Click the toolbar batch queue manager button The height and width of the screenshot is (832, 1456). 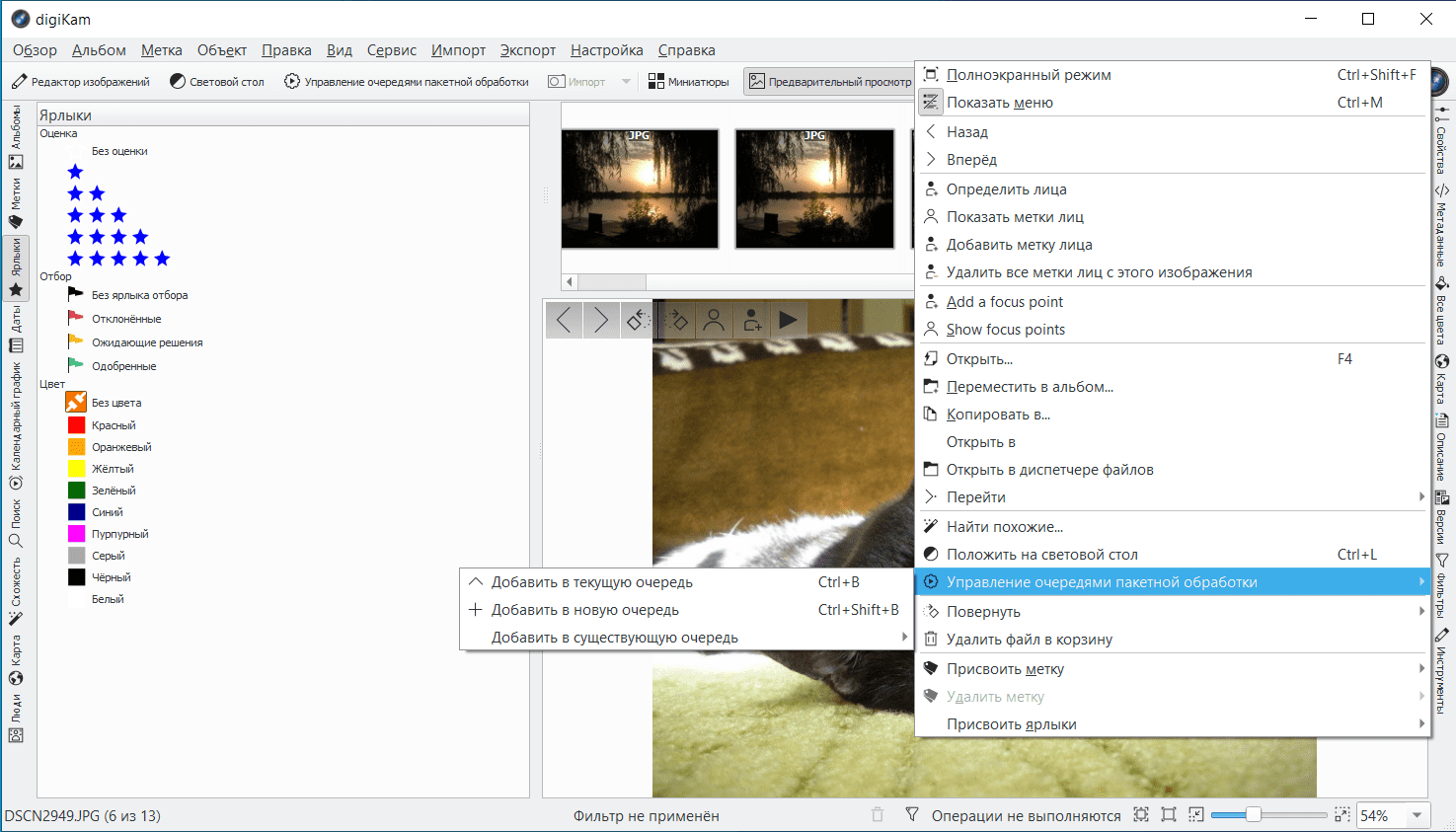407,82
